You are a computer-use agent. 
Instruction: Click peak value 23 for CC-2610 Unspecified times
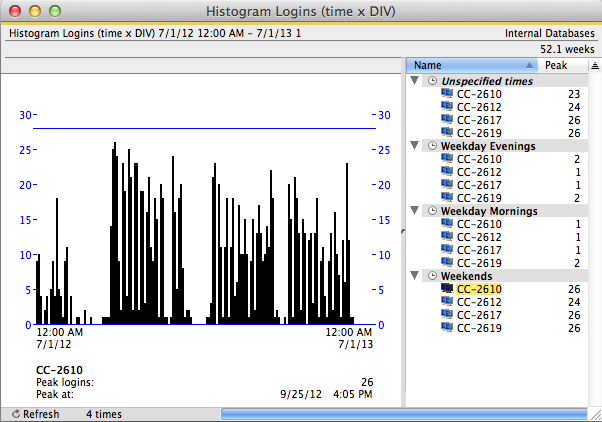click(x=574, y=94)
